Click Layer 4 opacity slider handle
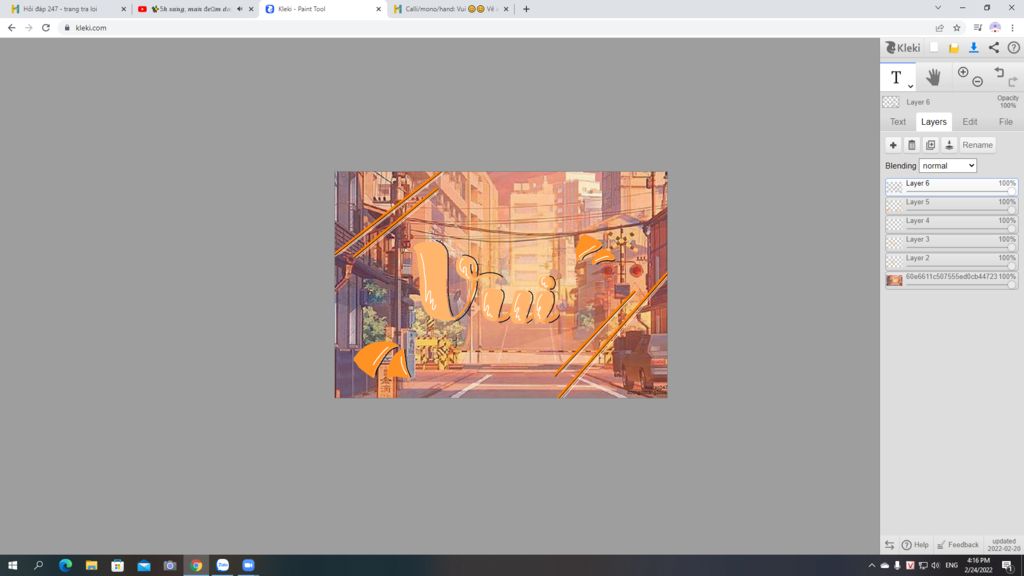The height and width of the screenshot is (576, 1024). (x=1012, y=229)
